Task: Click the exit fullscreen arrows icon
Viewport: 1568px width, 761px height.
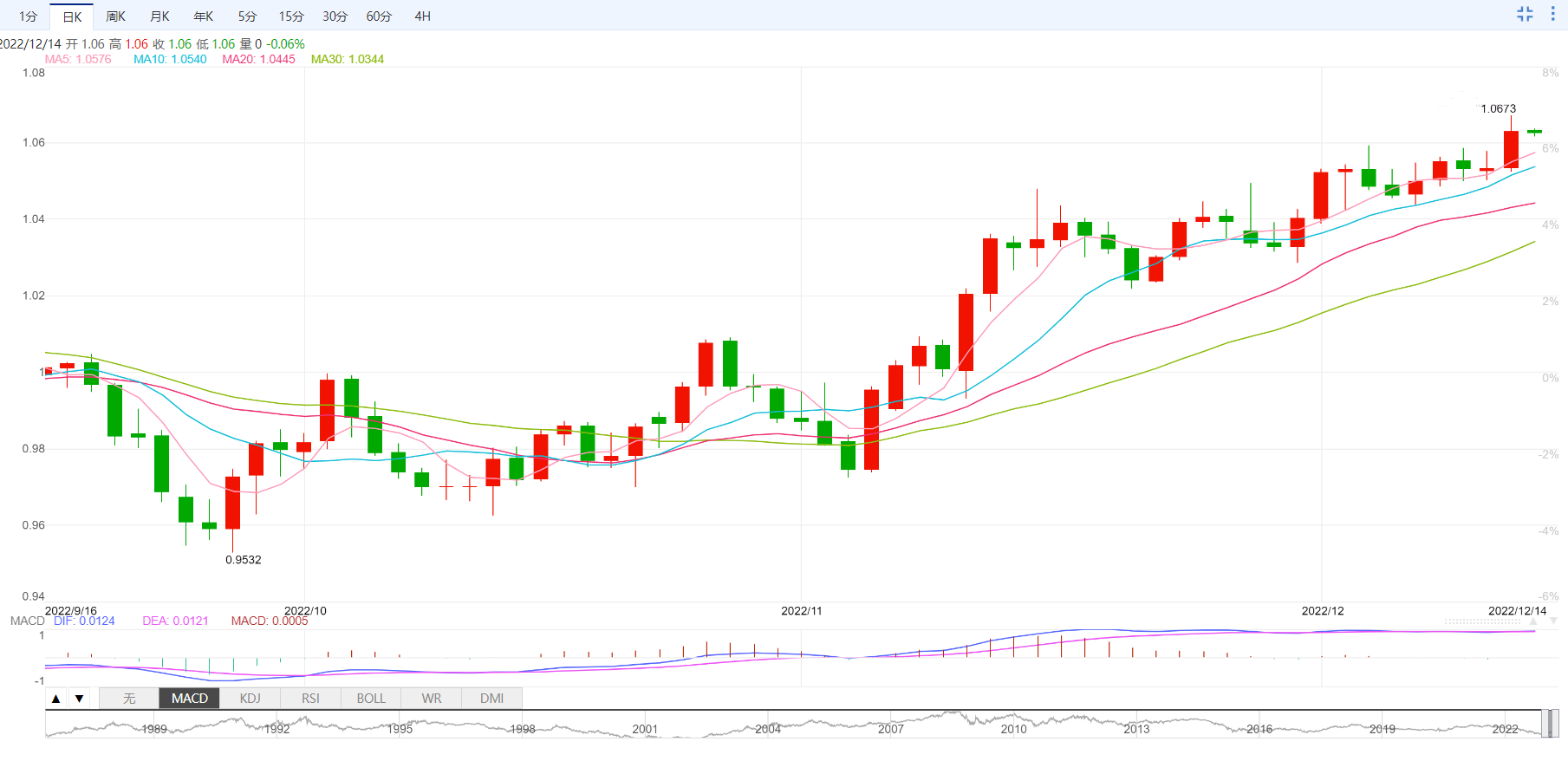Action: tap(1525, 14)
